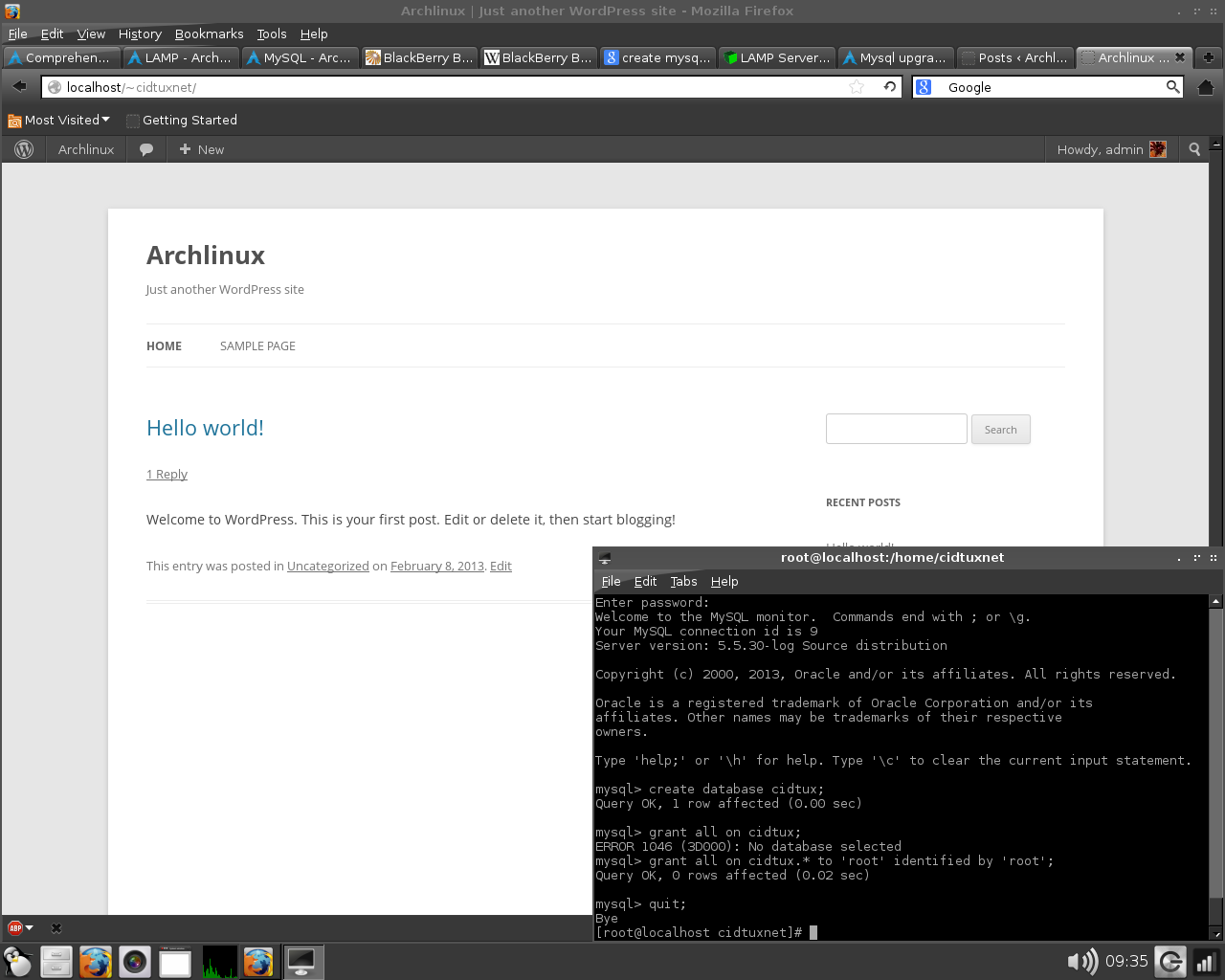Viewport: 1225px width, 980px height.
Task: Switch to the Mysql upgra... tab
Action: pyautogui.click(x=897, y=57)
